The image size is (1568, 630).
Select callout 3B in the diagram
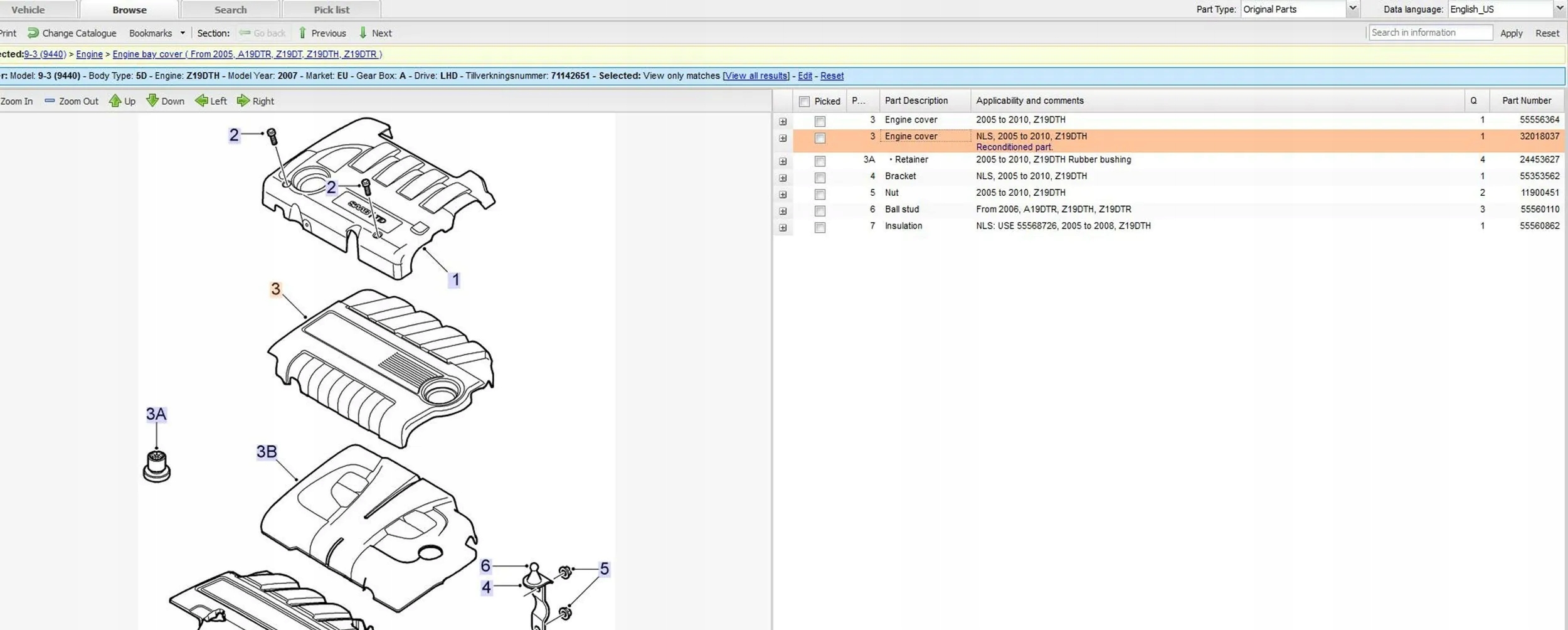click(x=267, y=452)
